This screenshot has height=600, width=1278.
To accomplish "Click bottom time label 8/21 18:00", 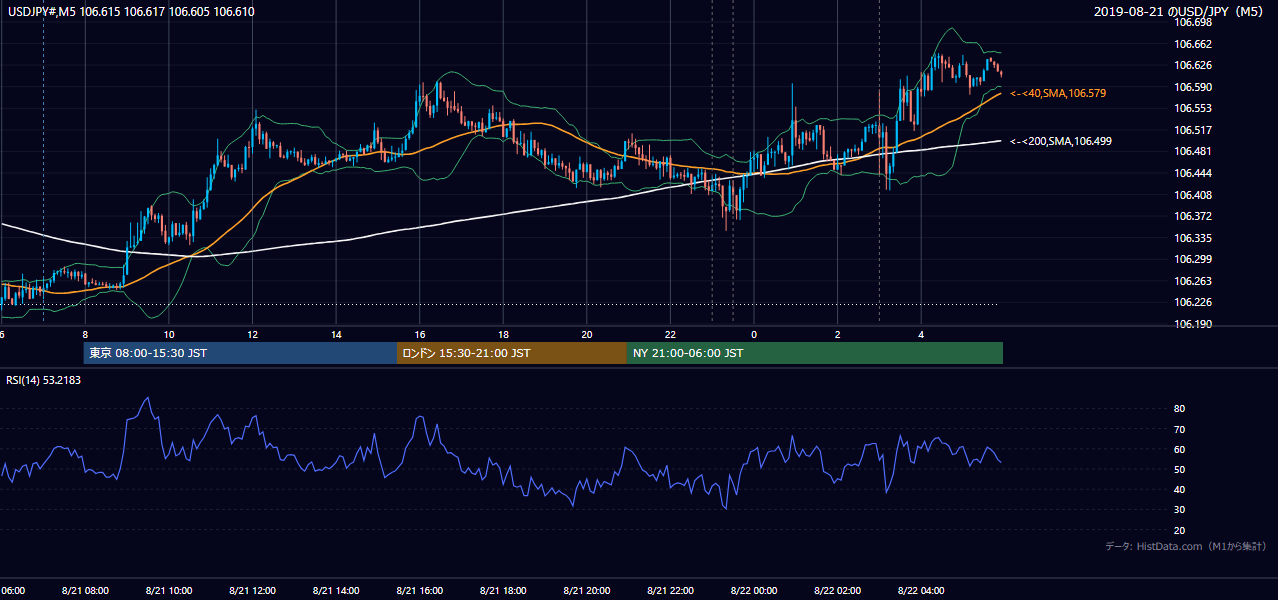I will tap(503, 591).
